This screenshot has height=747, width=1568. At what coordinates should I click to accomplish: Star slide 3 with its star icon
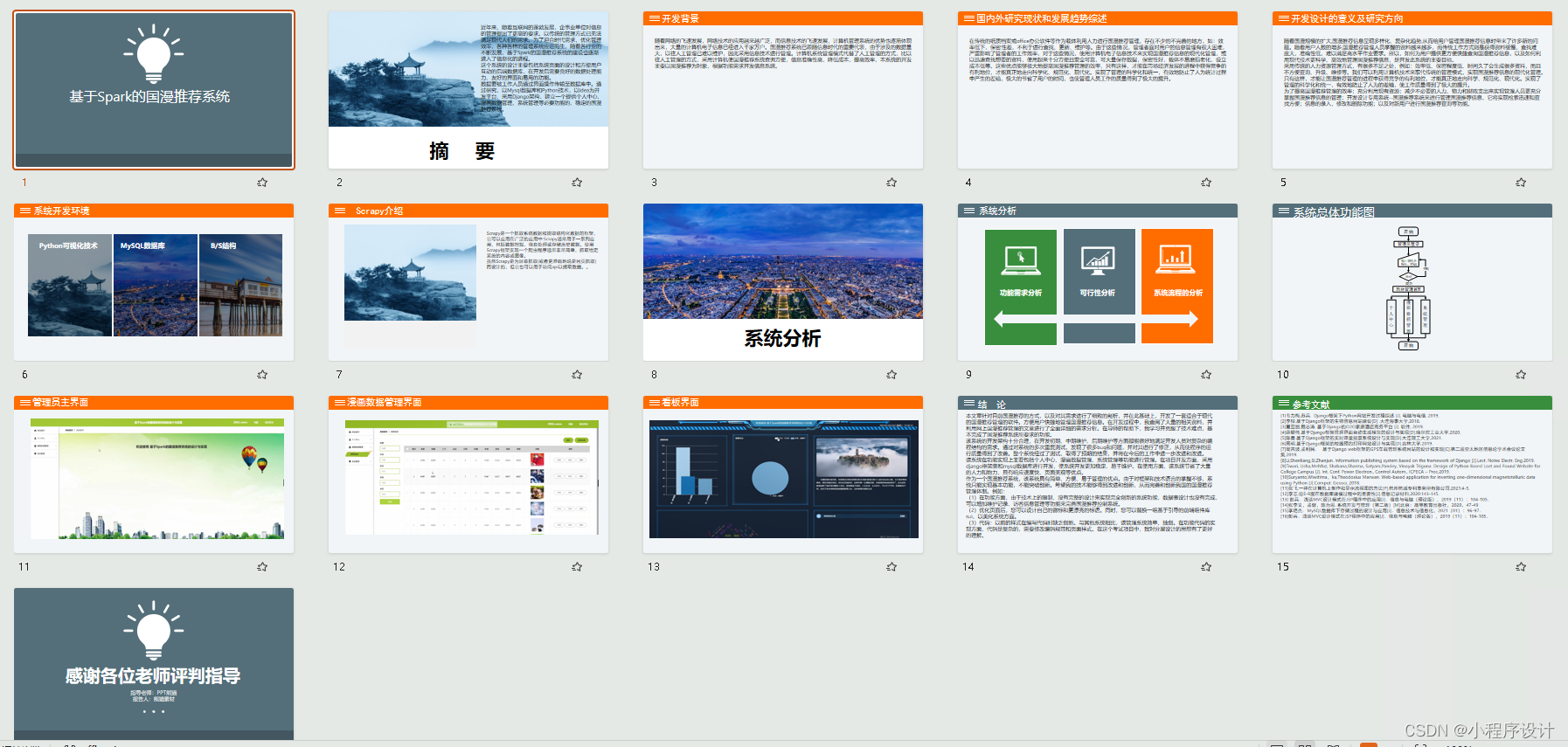(x=892, y=183)
